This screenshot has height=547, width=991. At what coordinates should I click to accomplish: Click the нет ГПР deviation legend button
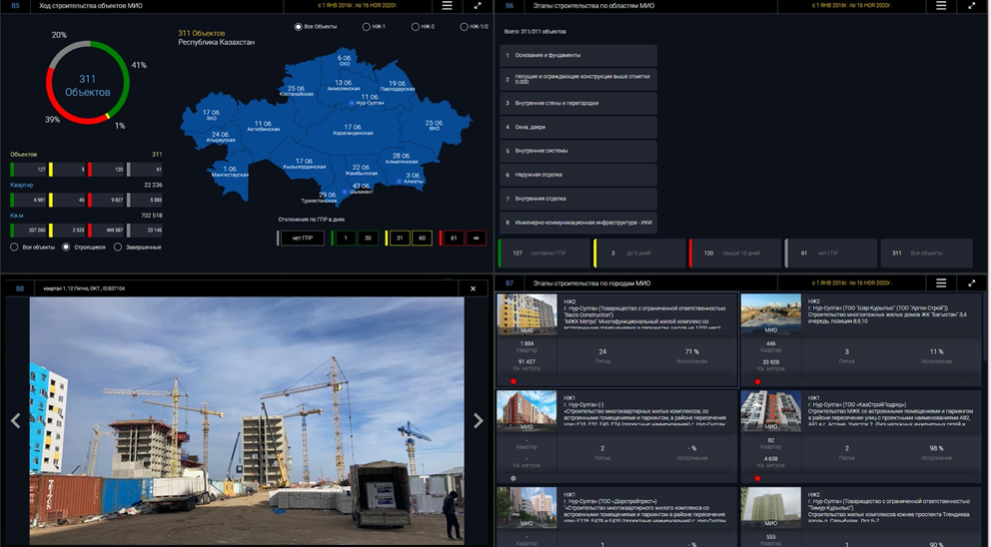click(301, 238)
